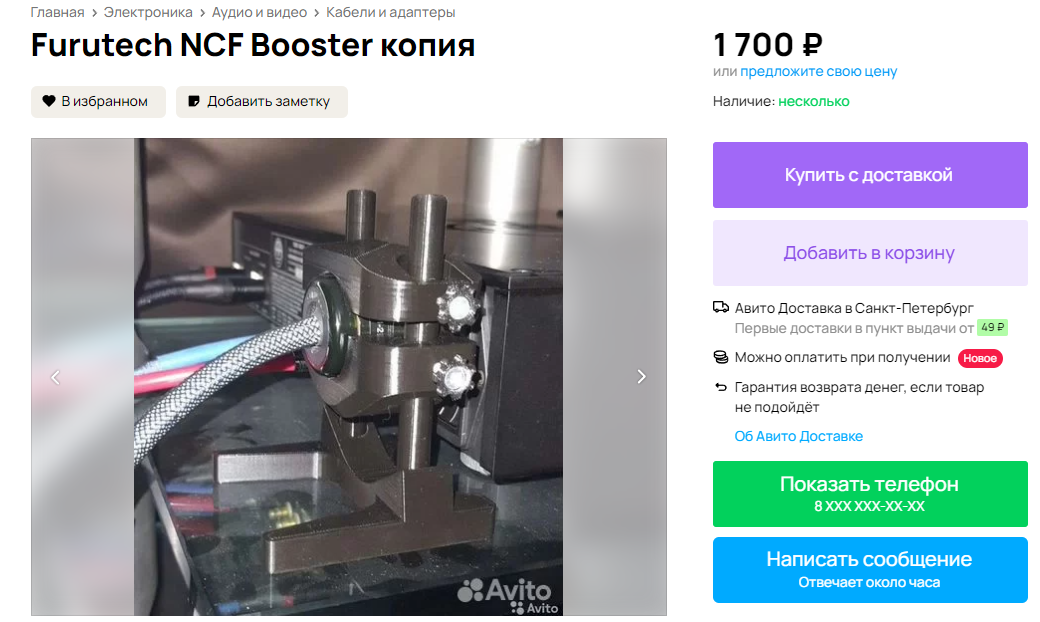This screenshot has width=1040, height=622.
Task: Show previous photo with left arrow
Action: tap(56, 377)
